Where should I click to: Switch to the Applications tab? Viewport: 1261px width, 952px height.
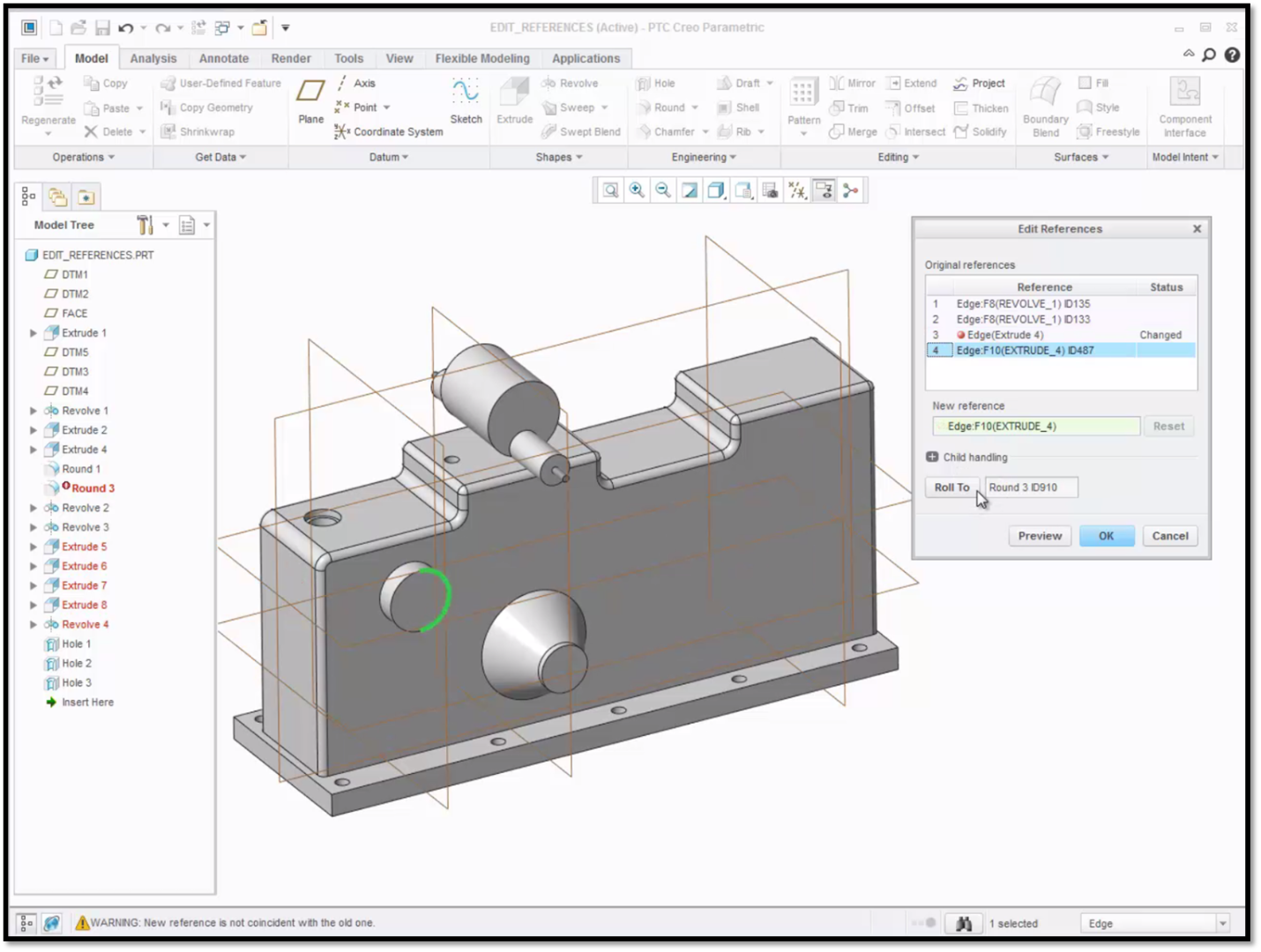(586, 58)
